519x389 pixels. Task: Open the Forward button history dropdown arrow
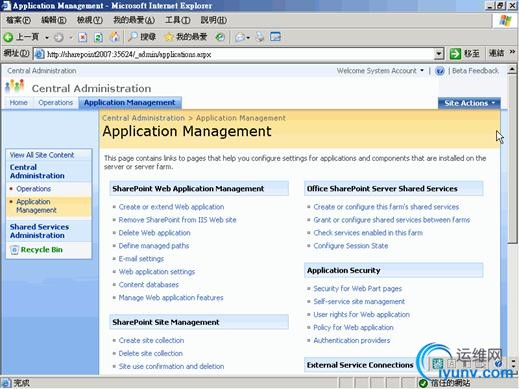pyautogui.click(x=70, y=38)
